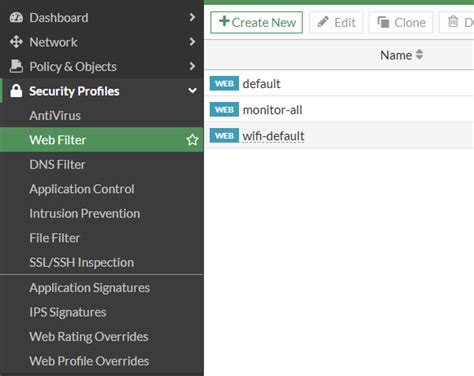Open Application Control settings
Screen dimensions: 474x376
coord(102,189)
